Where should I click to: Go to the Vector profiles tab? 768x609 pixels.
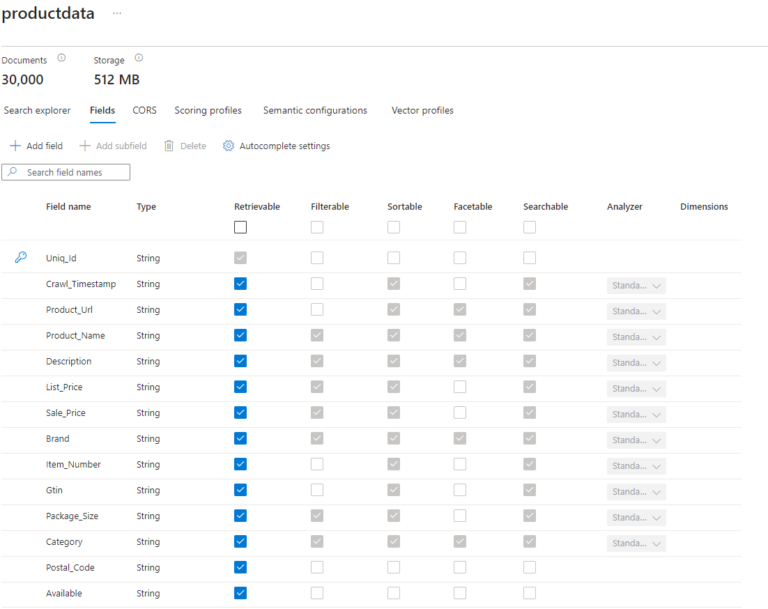pos(422,111)
